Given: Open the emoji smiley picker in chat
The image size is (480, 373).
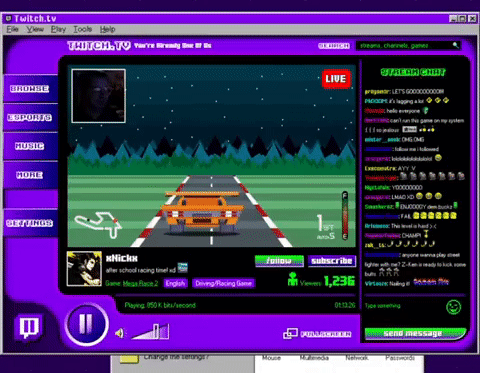Looking at the screenshot, I should (x=453, y=307).
